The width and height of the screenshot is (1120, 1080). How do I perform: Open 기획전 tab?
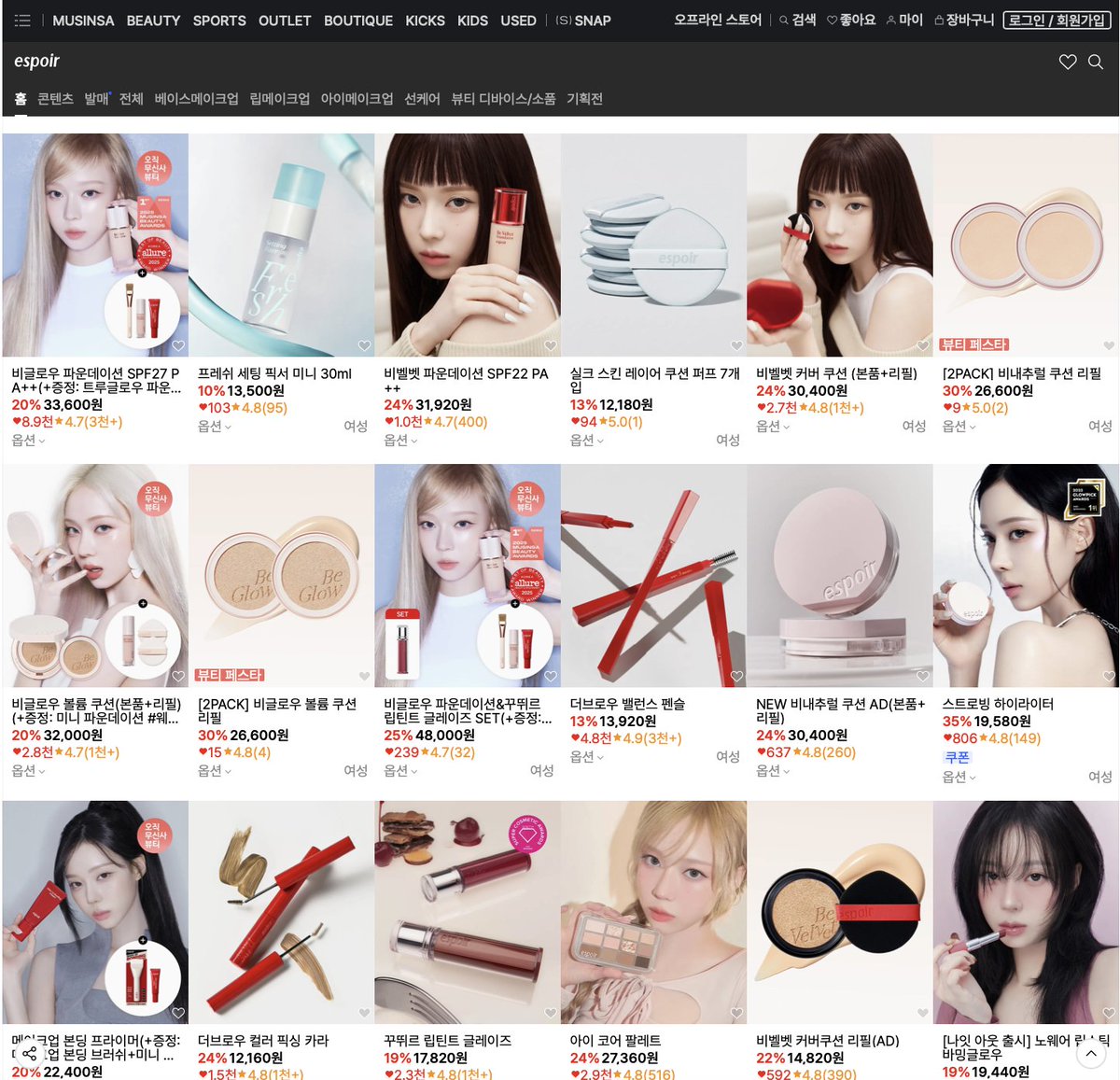click(x=584, y=99)
